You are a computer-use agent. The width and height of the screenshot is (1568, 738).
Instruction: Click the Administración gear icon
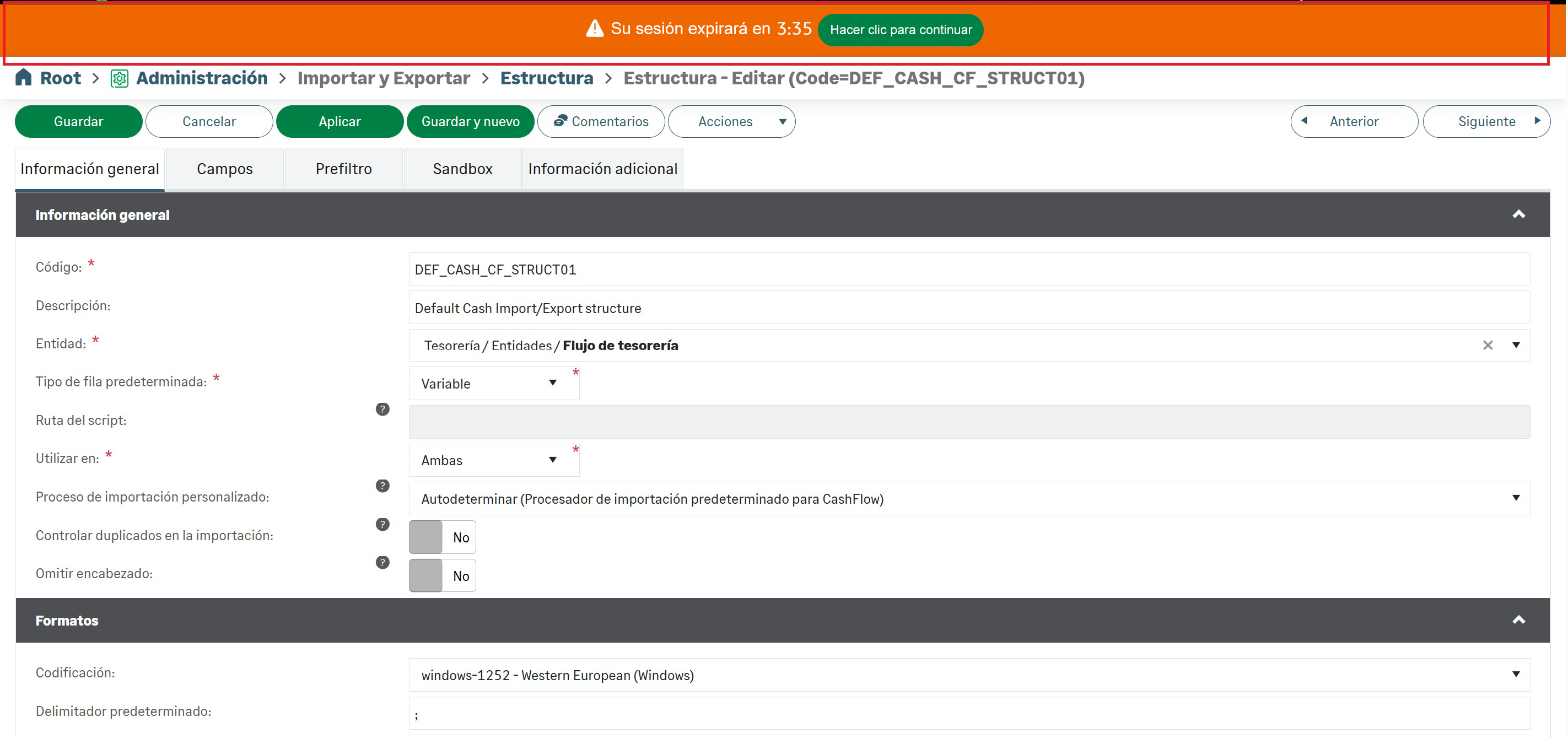119,79
